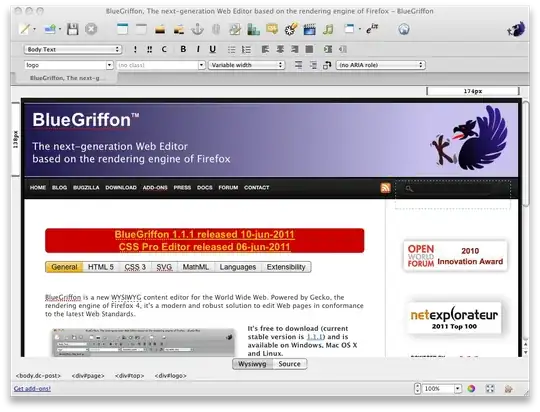Screen dimensions: 540x412
Task: Click the Get add-ons link
Action: pos(32,389)
